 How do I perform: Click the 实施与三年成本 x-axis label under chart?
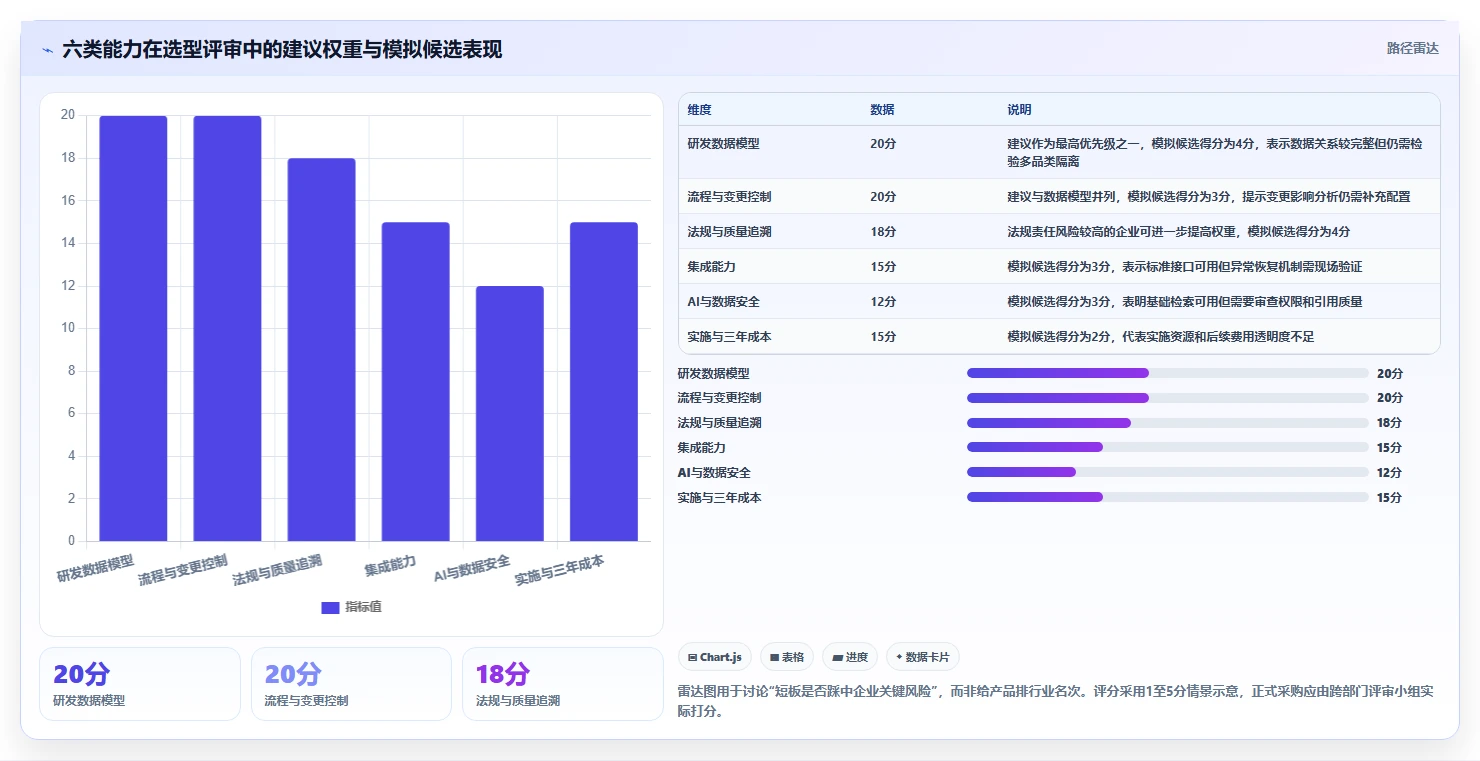(560, 571)
